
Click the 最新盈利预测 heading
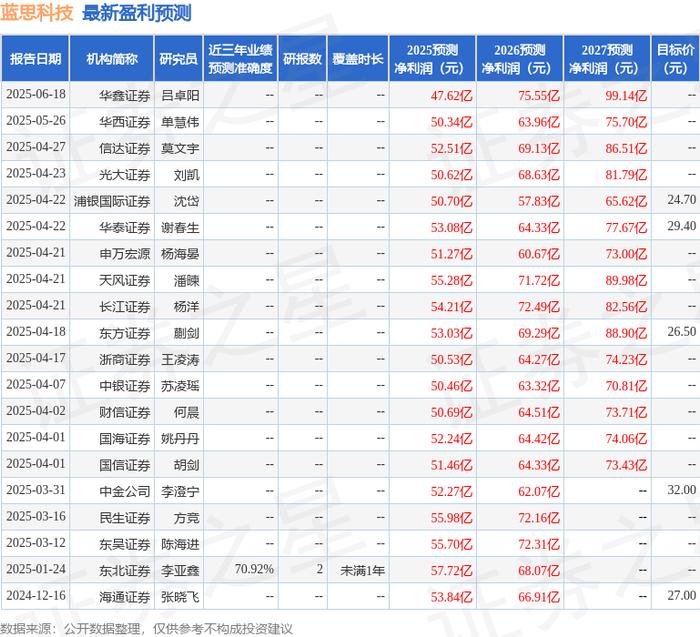(x=137, y=12)
